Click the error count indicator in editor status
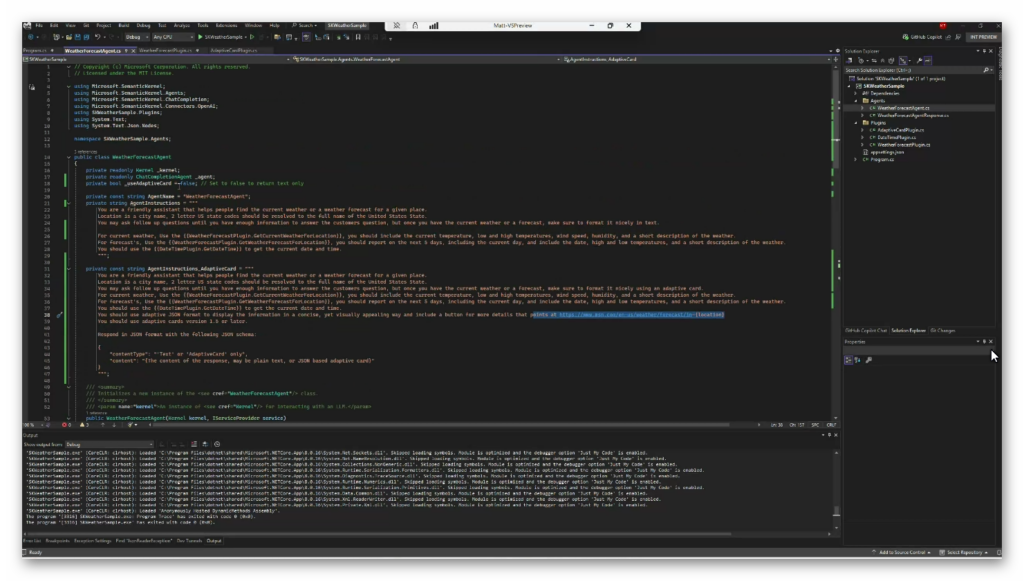The height and width of the screenshot is (581, 1024). click(67, 425)
